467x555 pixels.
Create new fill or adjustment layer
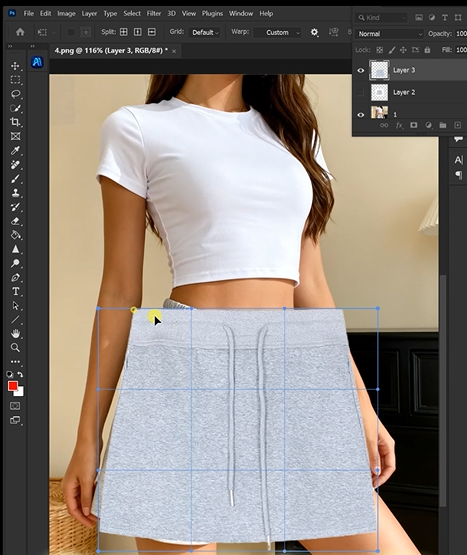point(428,125)
